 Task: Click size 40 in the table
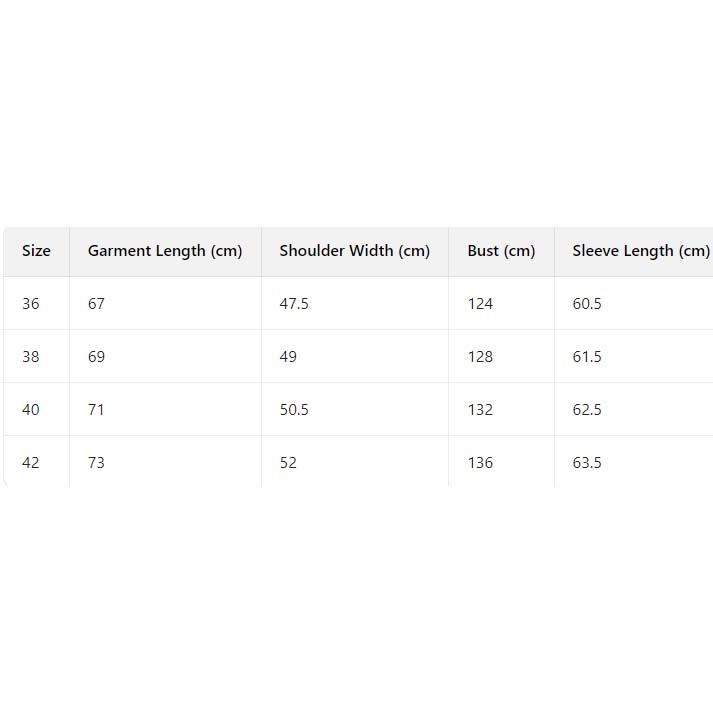pyautogui.click(x=31, y=410)
